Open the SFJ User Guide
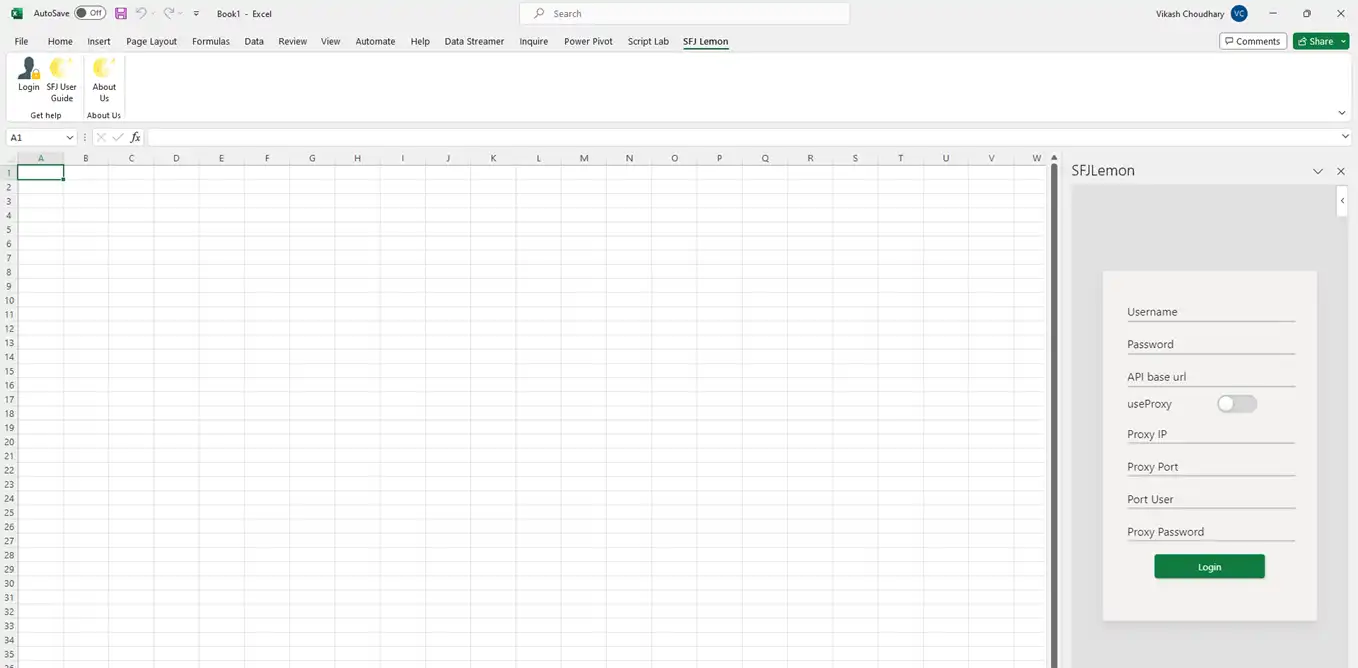The image size is (1358, 668). click(62, 80)
